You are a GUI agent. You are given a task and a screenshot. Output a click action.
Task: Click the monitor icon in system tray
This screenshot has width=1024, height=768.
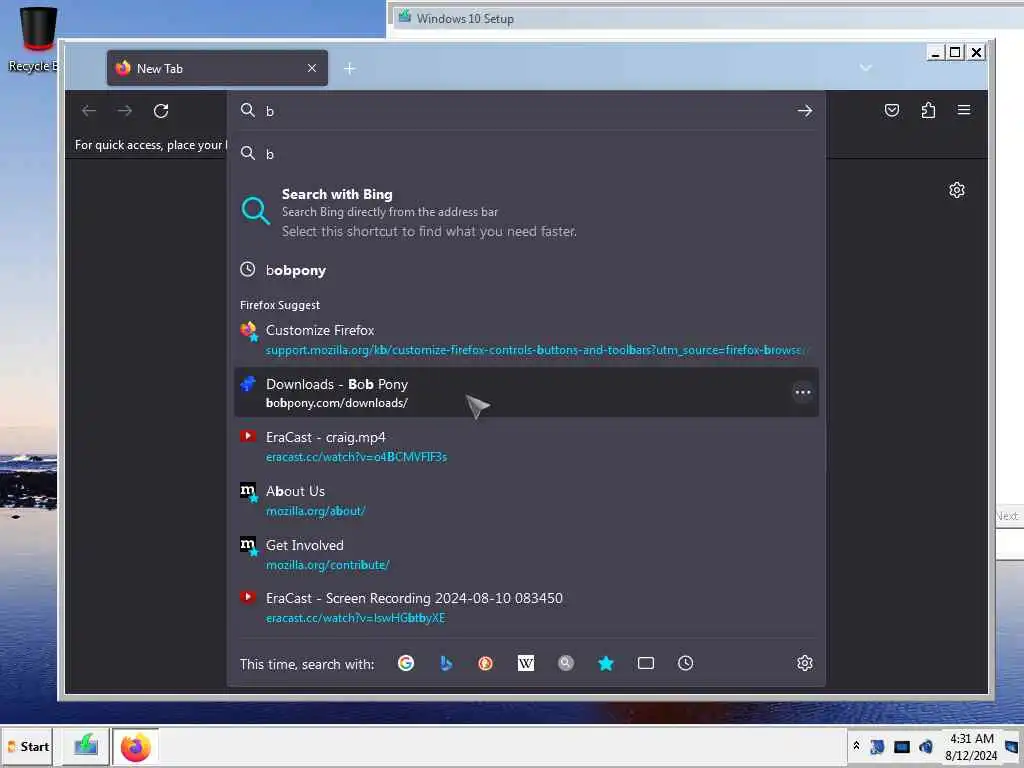(901, 746)
